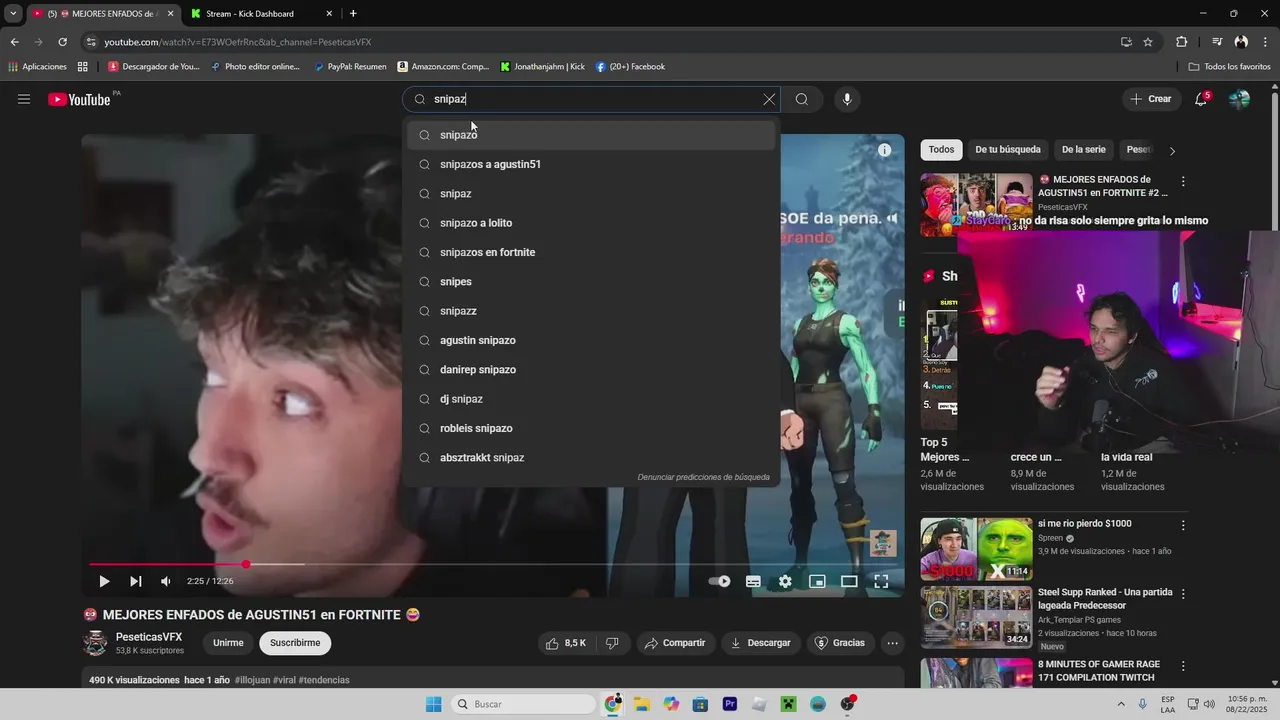Like the video with 8,5 K likes
Image resolution: width=1280 pixels, height=720 pixels.
[566, 643]
